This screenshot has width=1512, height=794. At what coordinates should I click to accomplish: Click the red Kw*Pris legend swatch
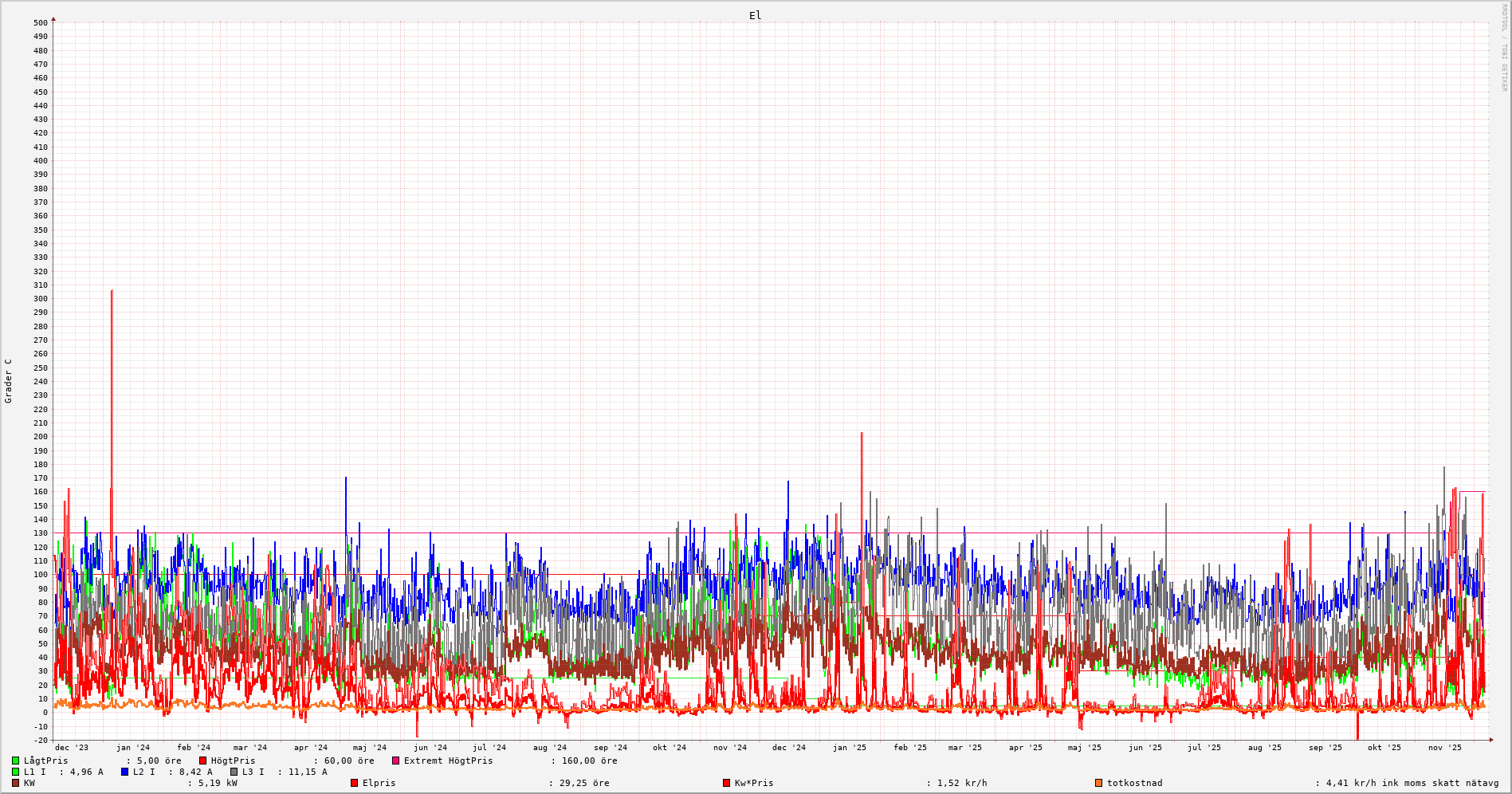[x=727, y=784]
